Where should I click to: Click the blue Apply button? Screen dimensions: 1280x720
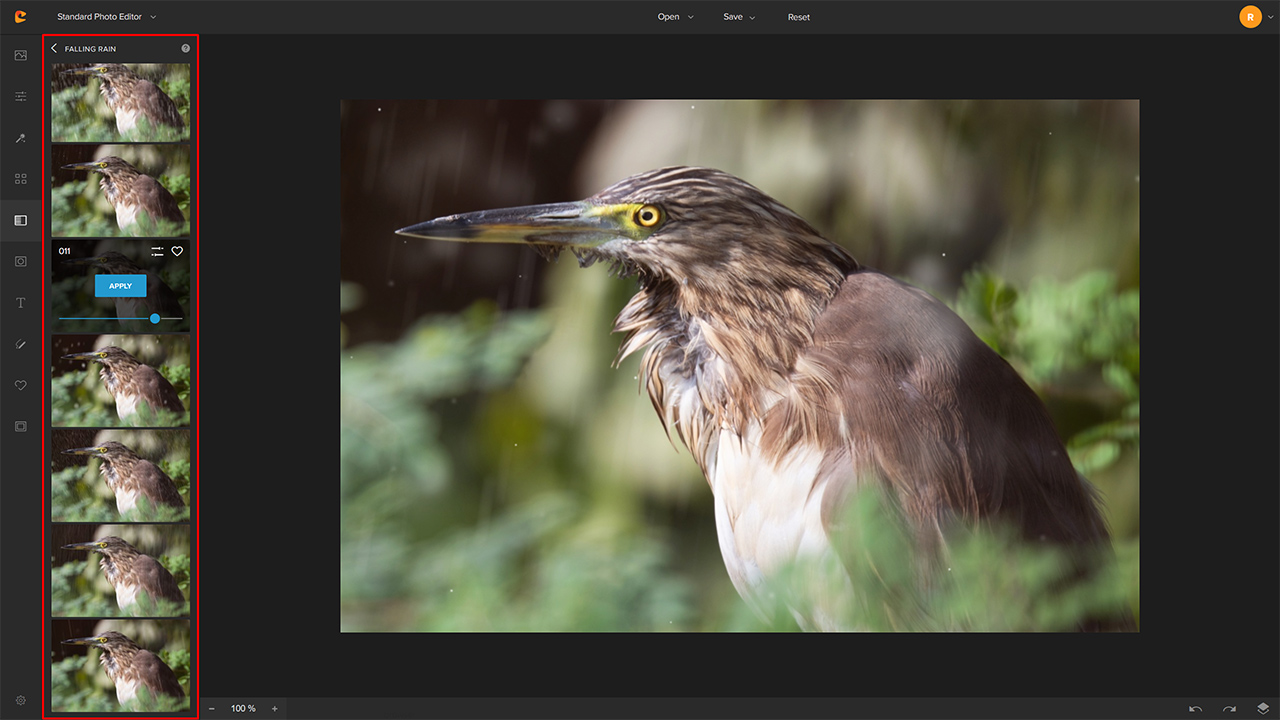(x=120, y=286)
